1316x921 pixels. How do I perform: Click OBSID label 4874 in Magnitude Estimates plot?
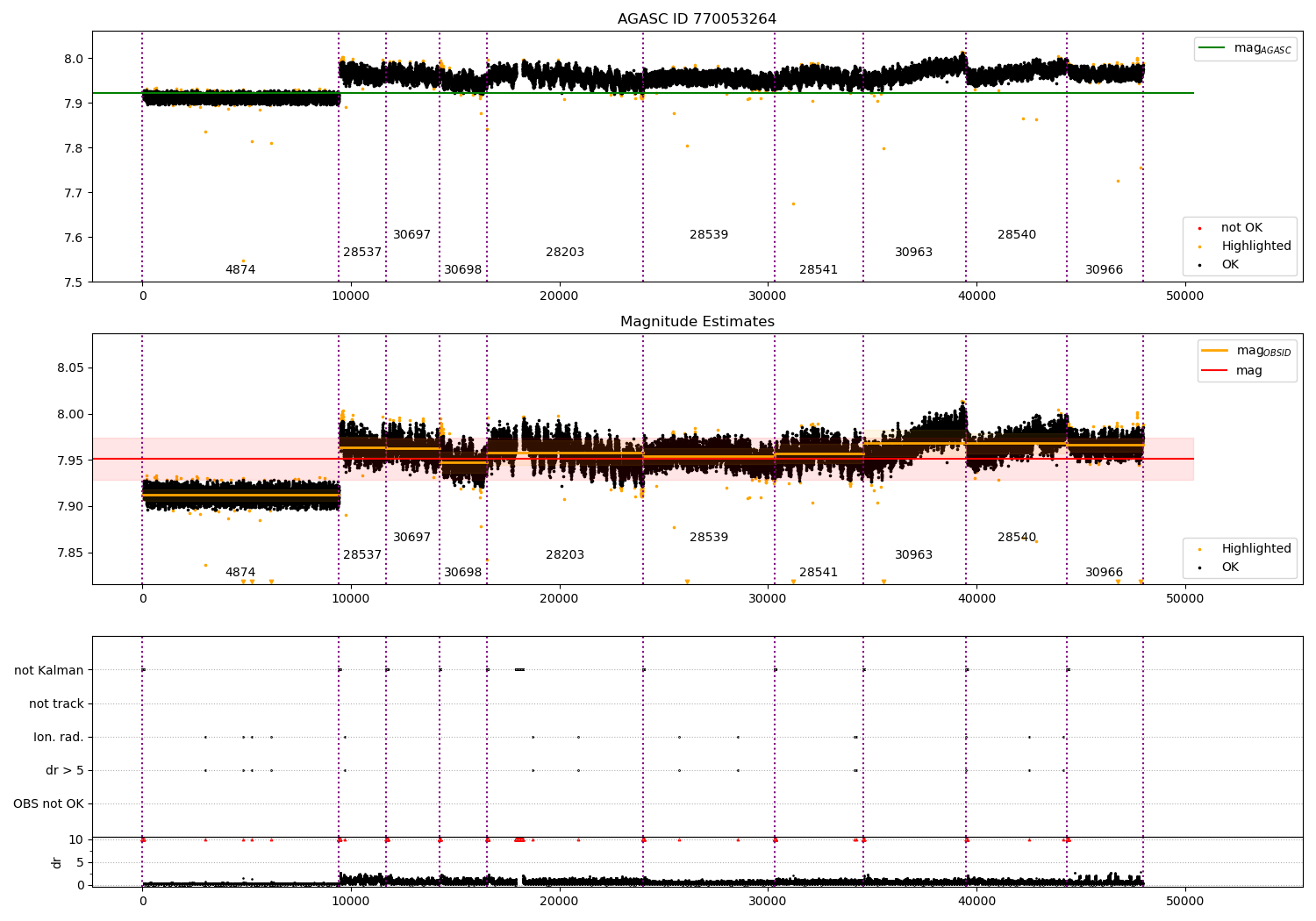tap(240, 573)
